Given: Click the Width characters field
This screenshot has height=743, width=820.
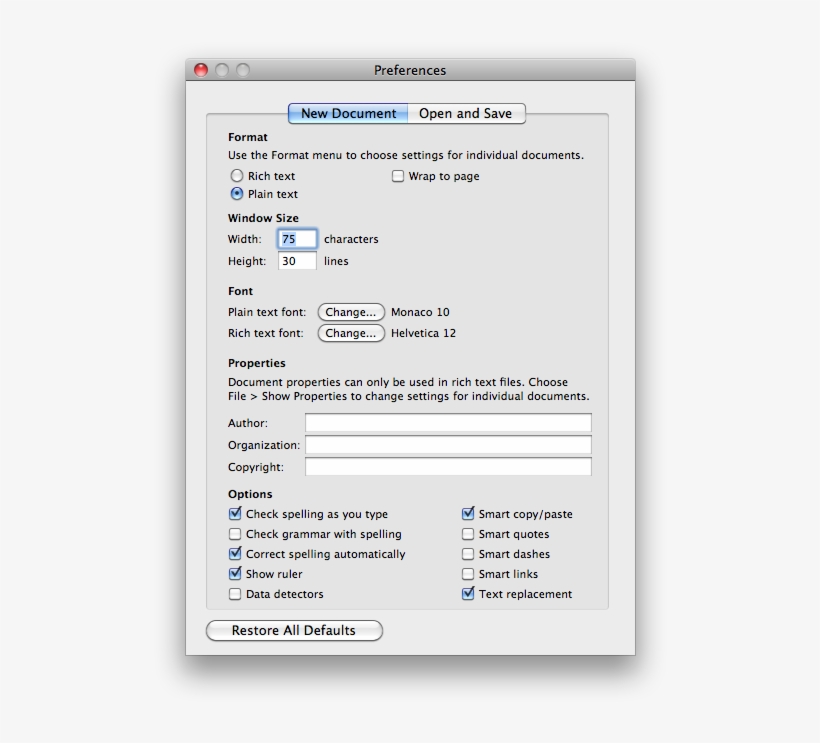Looking at the screenshot, I should tap(296, 238).
